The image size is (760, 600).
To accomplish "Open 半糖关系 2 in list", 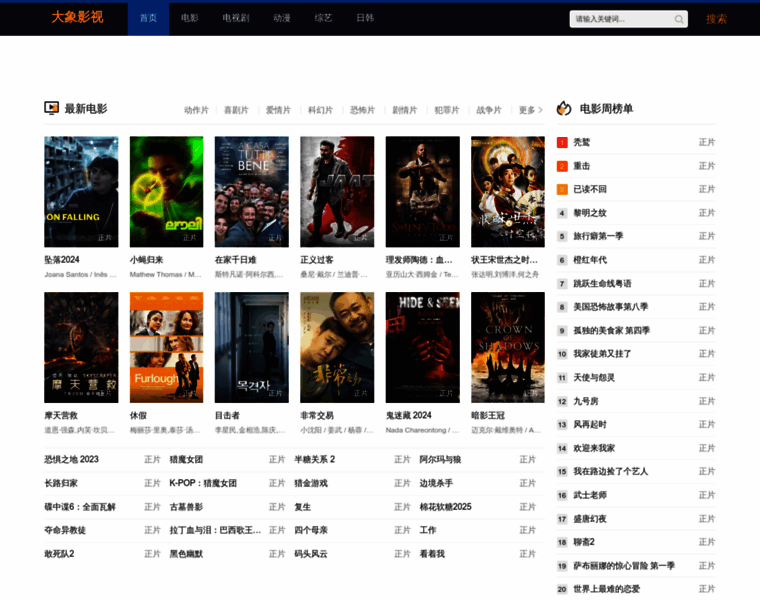I will point(315,459).
